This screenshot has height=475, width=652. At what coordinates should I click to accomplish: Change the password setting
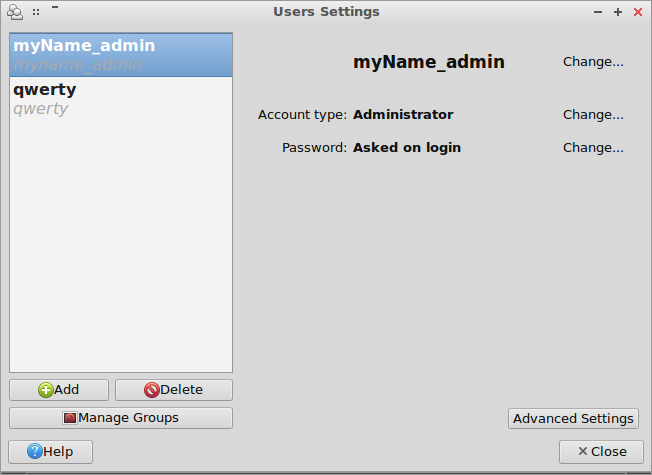coord(593,147)
